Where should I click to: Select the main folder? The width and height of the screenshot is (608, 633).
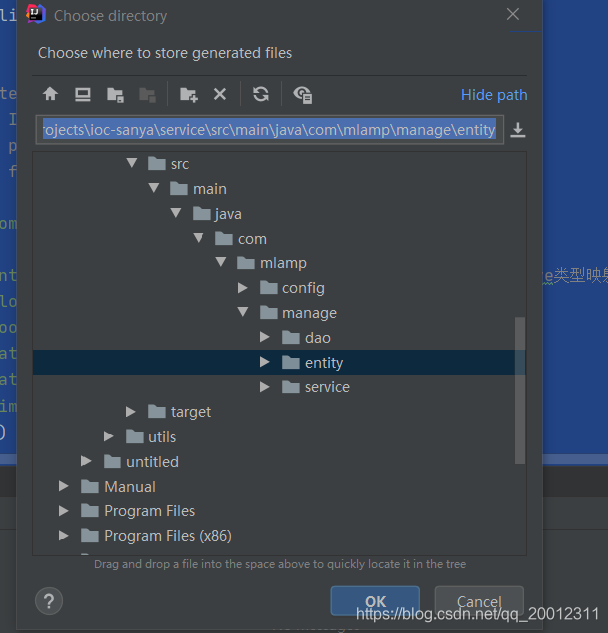click(x=198, y=189)
